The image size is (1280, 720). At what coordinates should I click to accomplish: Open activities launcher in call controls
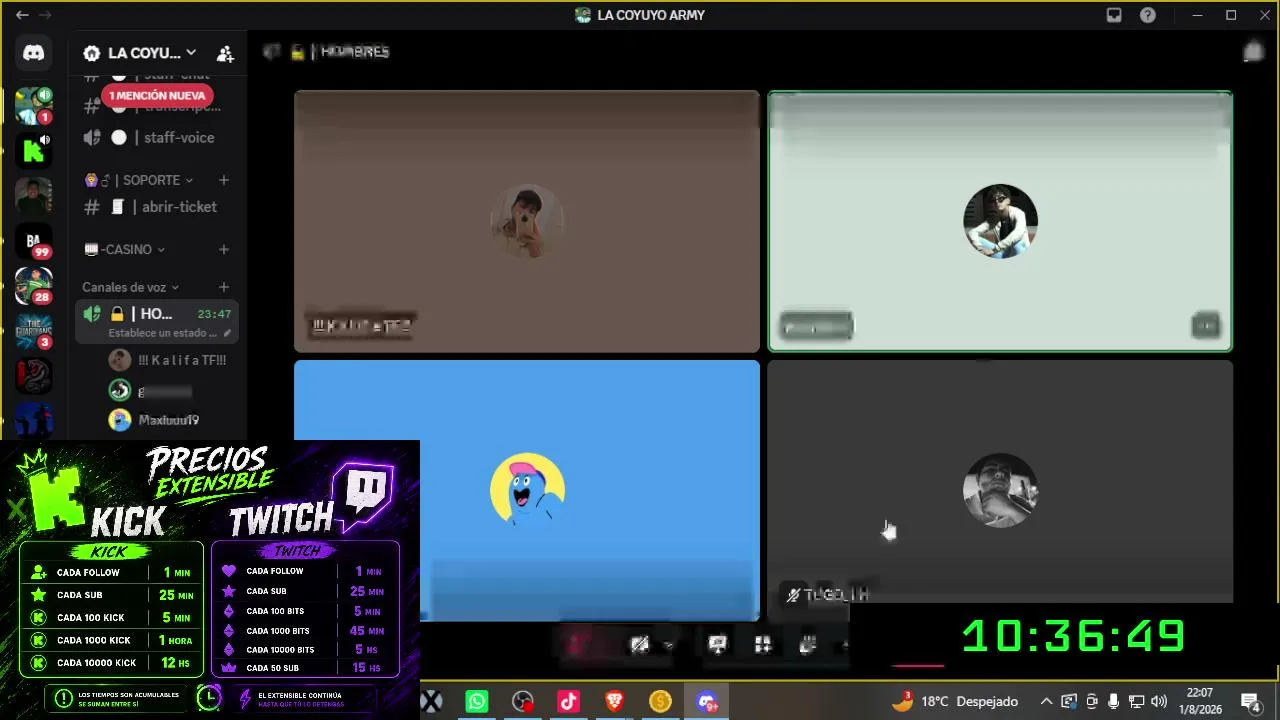[762, 645]
